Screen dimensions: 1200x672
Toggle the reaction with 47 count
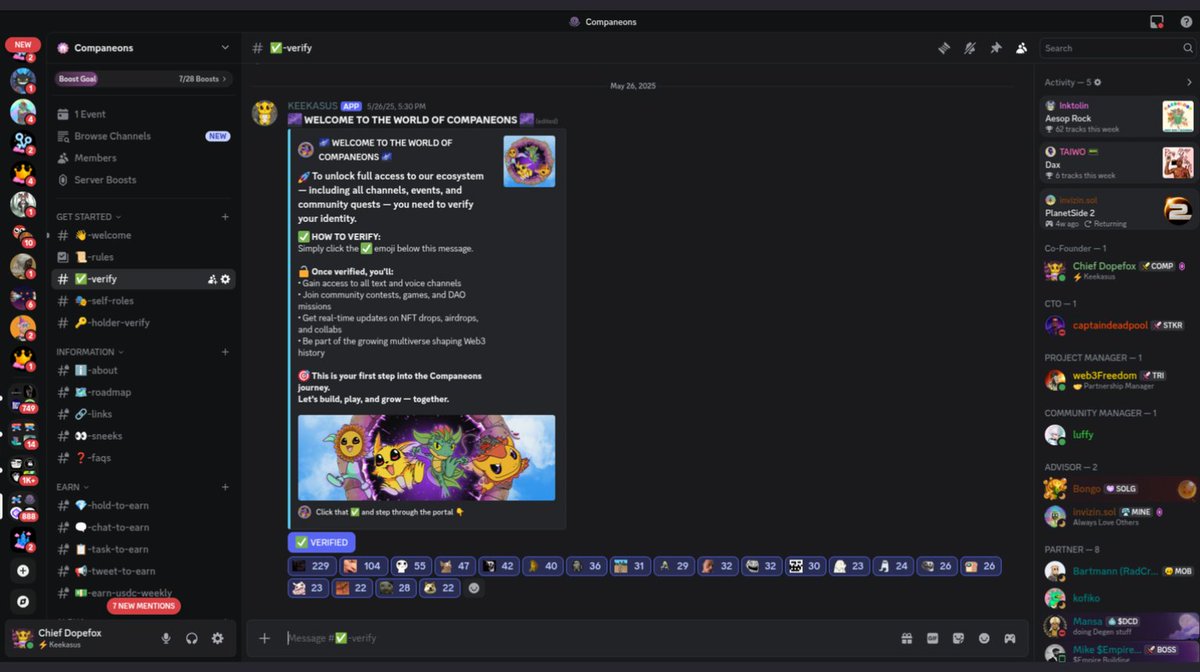[455, 566]
